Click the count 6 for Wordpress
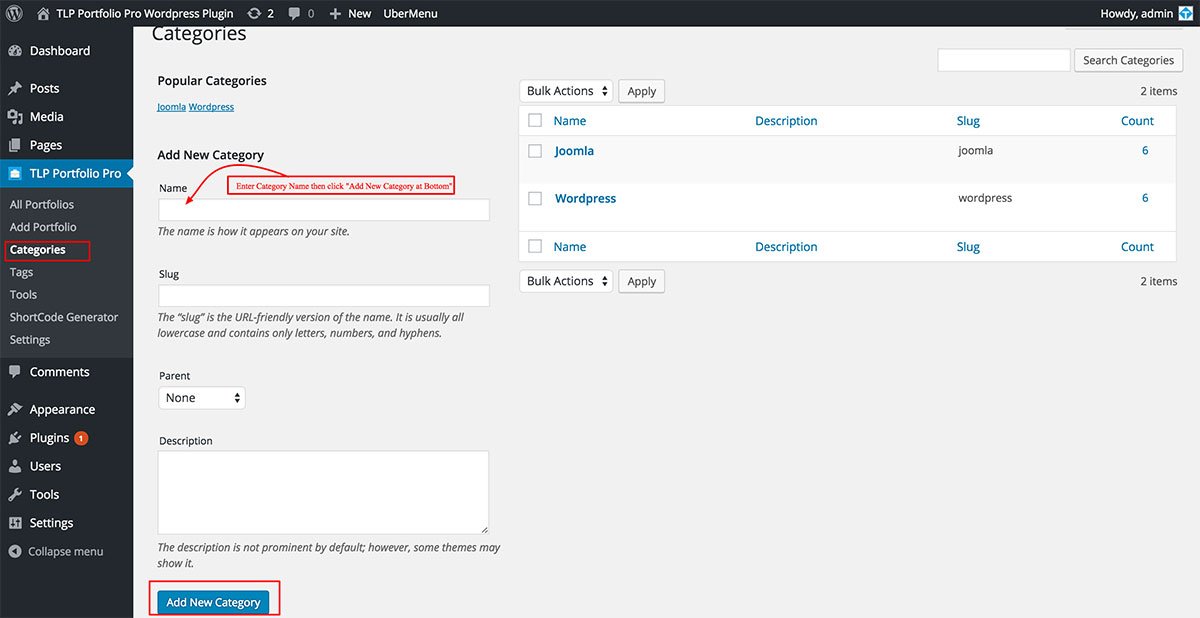The image size is (1200, 618). click(x=1145, y=198)
